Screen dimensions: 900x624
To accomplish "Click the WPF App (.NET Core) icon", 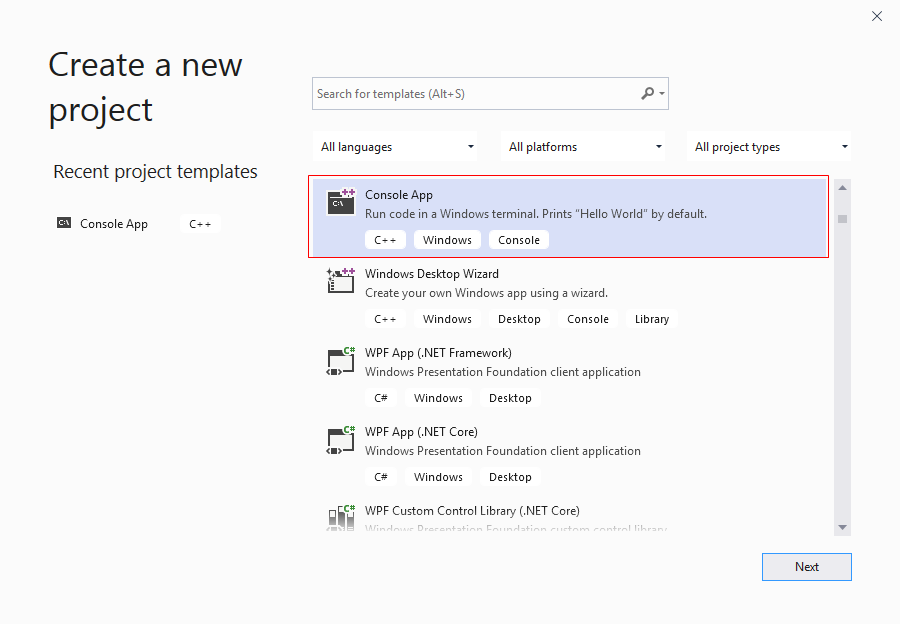I will [x=341, y=438].
